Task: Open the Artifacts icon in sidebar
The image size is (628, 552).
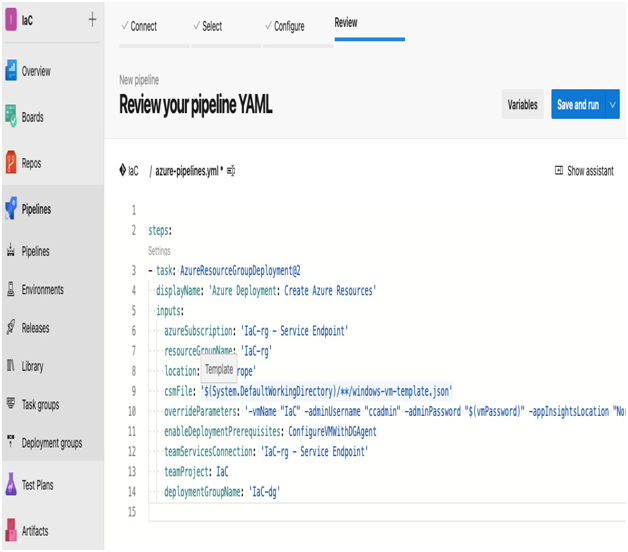Action: pyautogui.click(x=11, y=530)
